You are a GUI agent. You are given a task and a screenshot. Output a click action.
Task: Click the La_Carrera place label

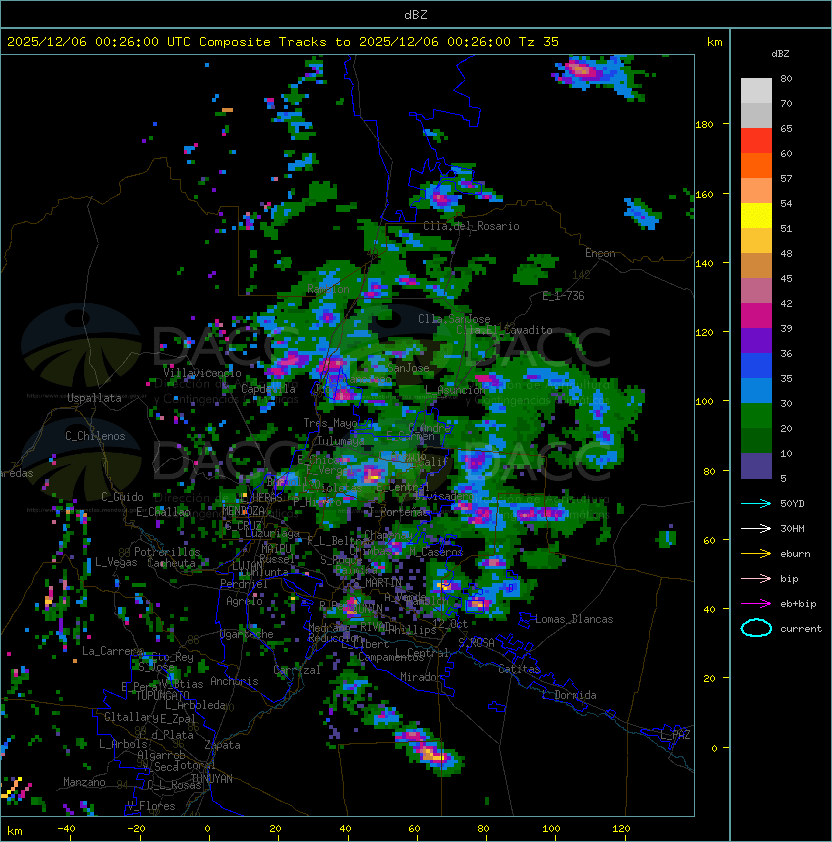pos(112,651)
